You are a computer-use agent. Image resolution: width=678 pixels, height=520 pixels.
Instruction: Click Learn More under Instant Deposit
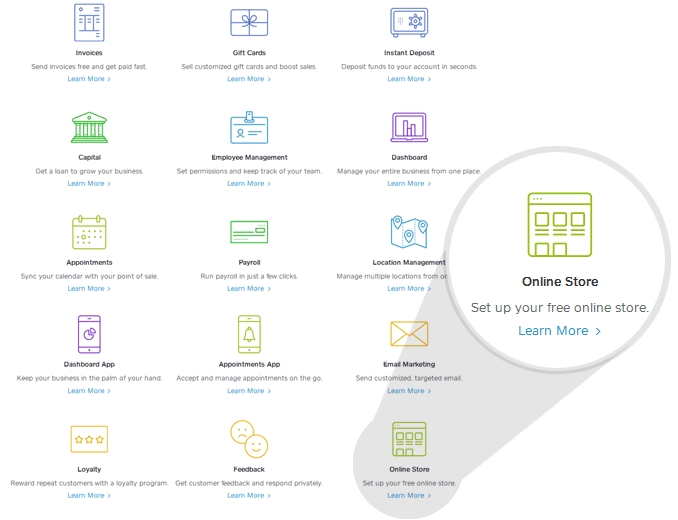pos(409,79)
